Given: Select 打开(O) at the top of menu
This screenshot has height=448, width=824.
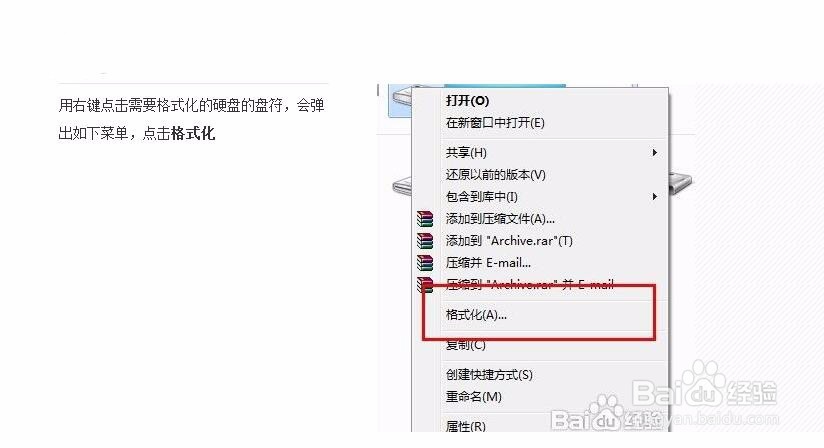Looking at the screenshot, I should (x=467, y=100).
